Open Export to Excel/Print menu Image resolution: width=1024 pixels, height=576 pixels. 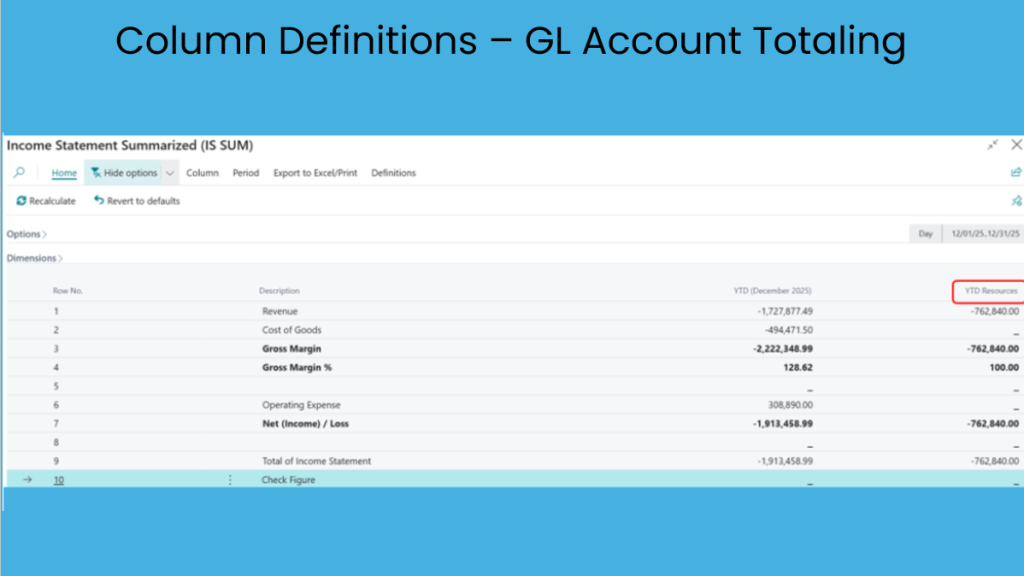pyautogui.click(x=315, y=173)
